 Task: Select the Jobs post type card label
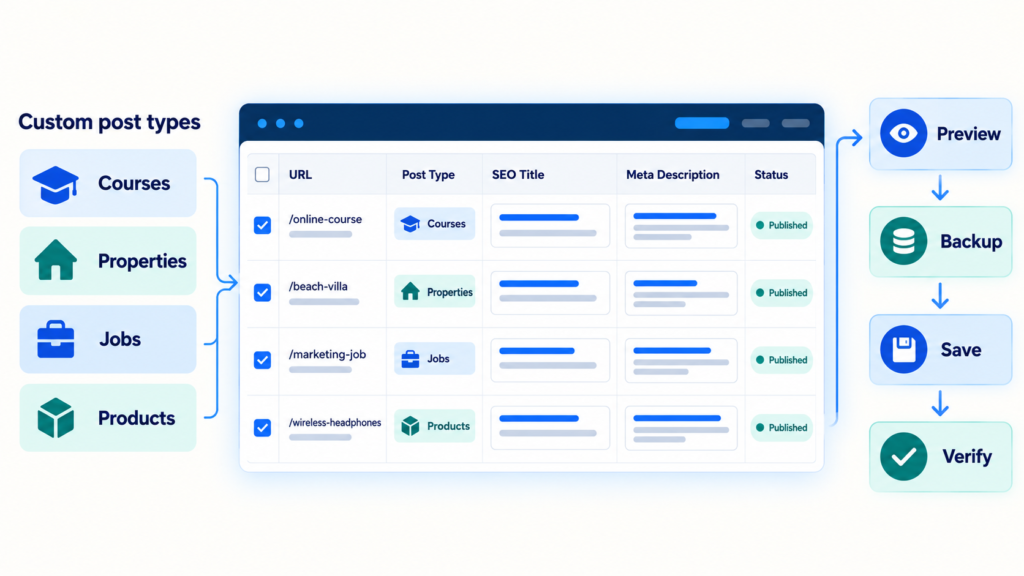point(120,339)
